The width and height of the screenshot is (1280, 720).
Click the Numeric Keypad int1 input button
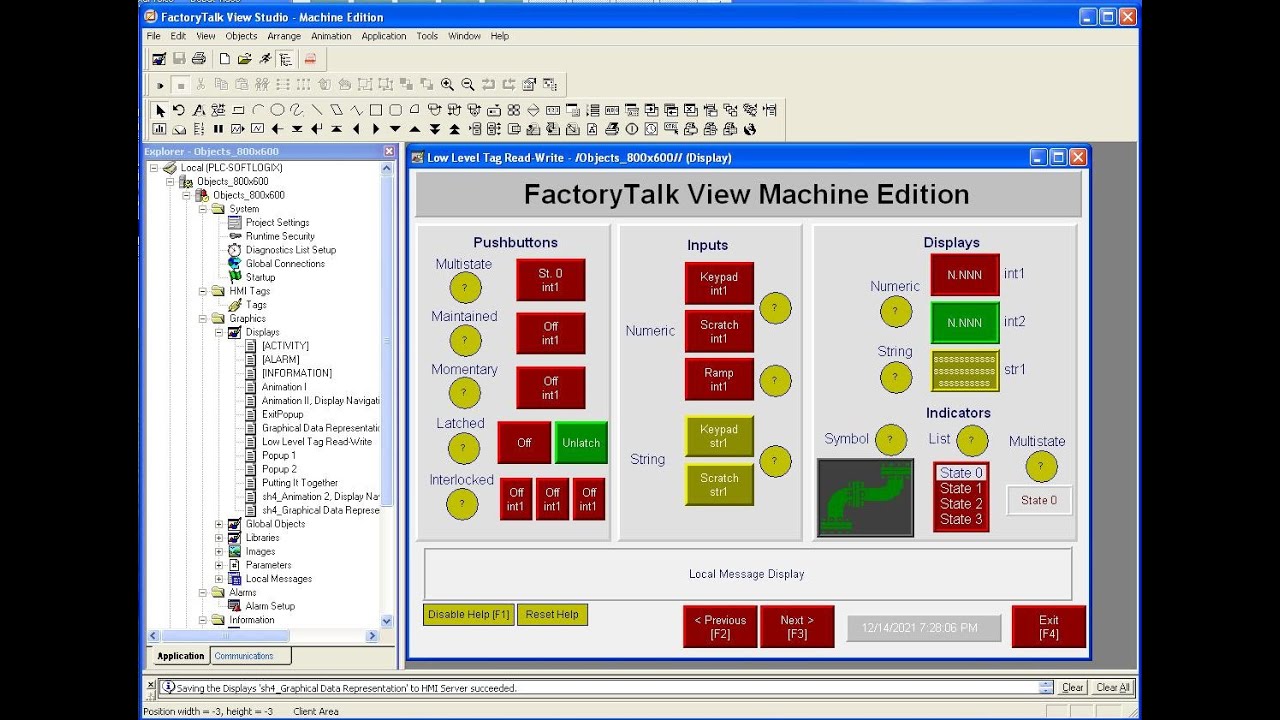tap(719, 284)
